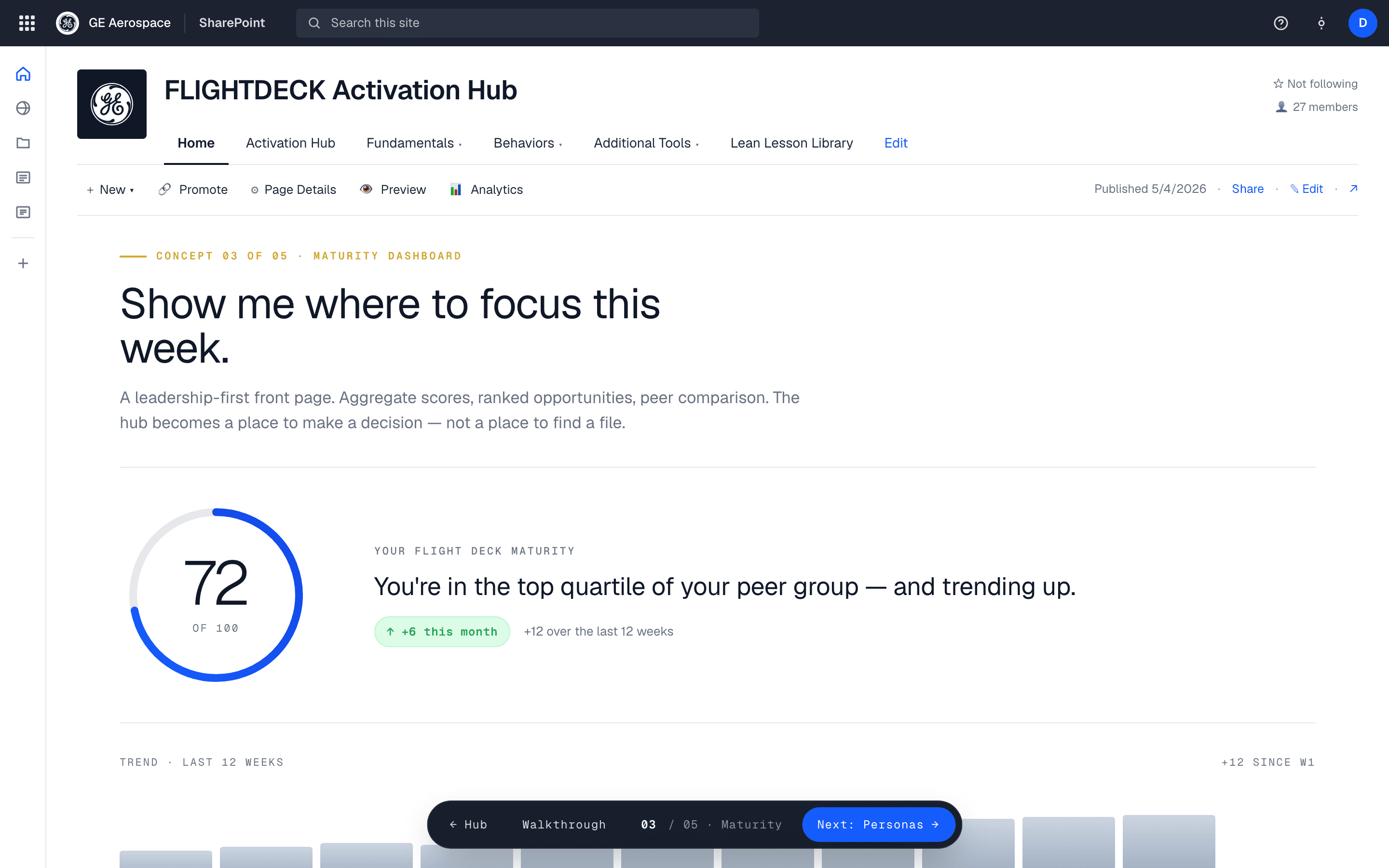Image resolution: width=1389 pixels, height=868 pixels.
Task: Go back to Hub in walkthrough bar
Action: tap(468, 825)
